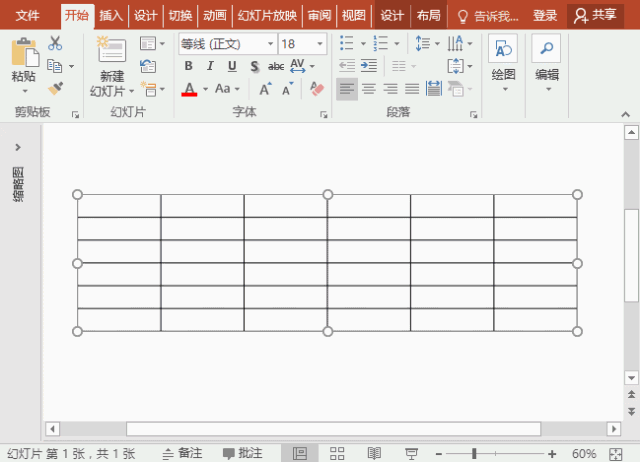
Task: Switch to the Animations (动画) tab
Action: (x=214, y=15)
